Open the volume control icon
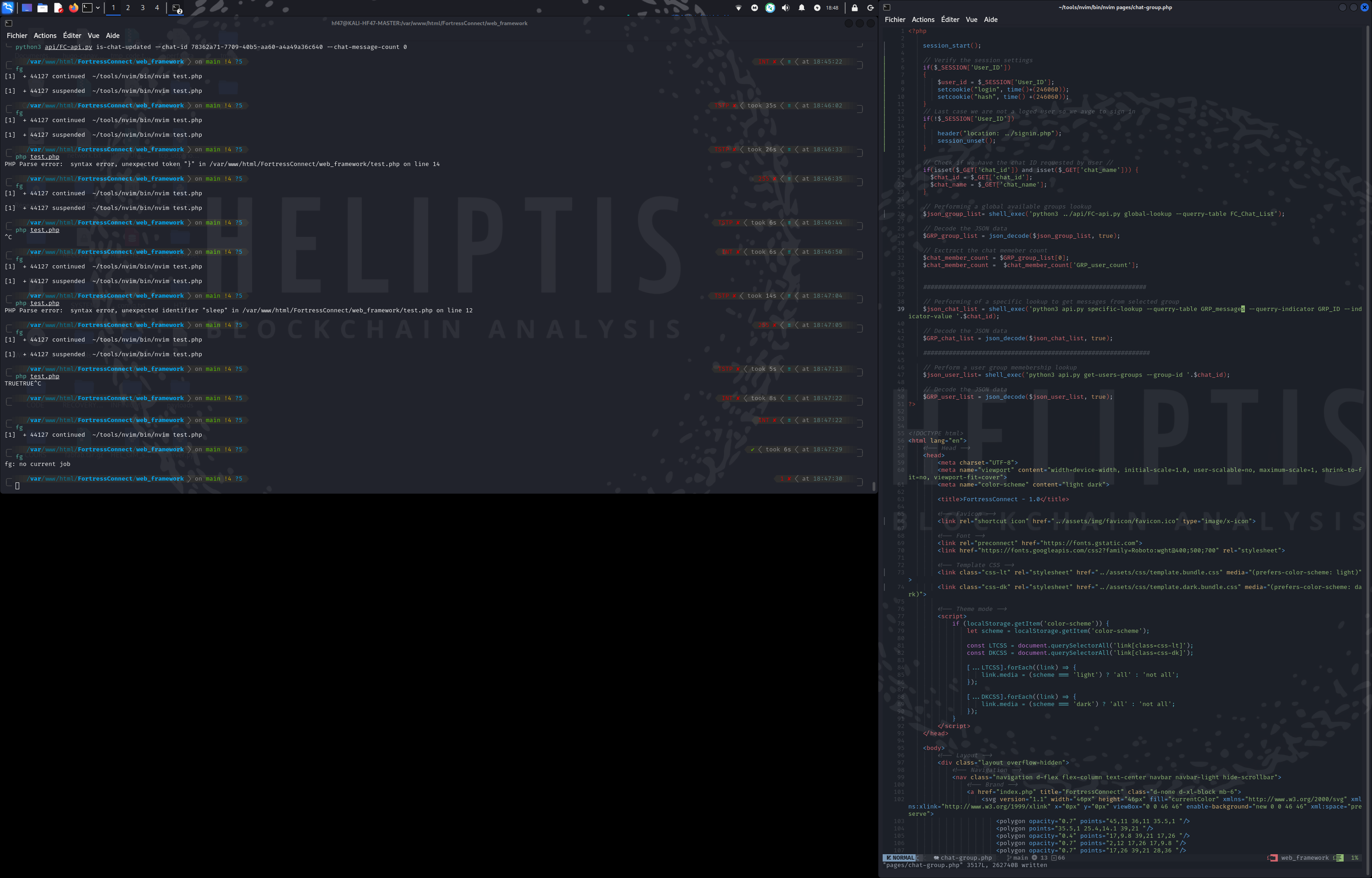1372x878 pixels. (785, 7)
